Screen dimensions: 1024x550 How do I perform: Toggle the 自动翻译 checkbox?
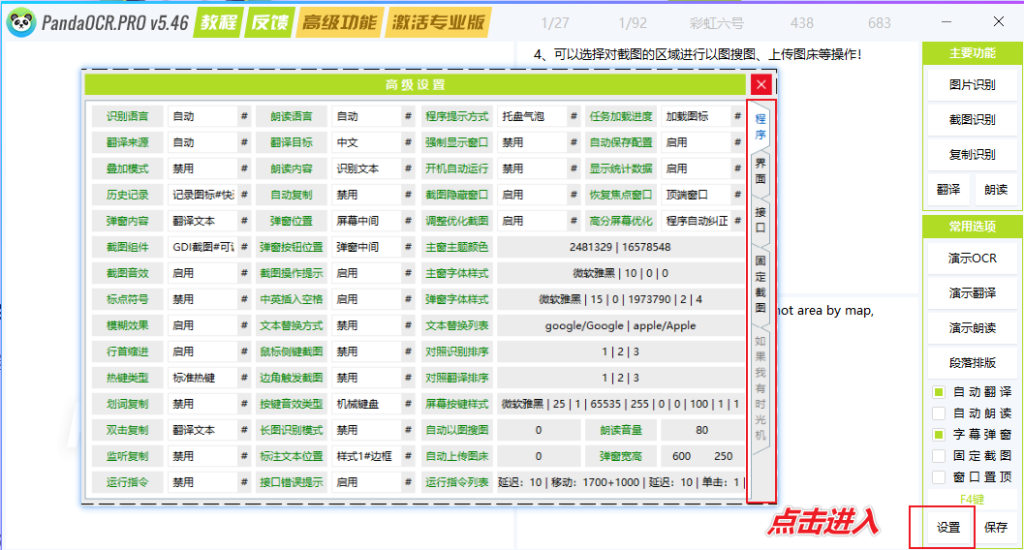click(x=938, y=392)
